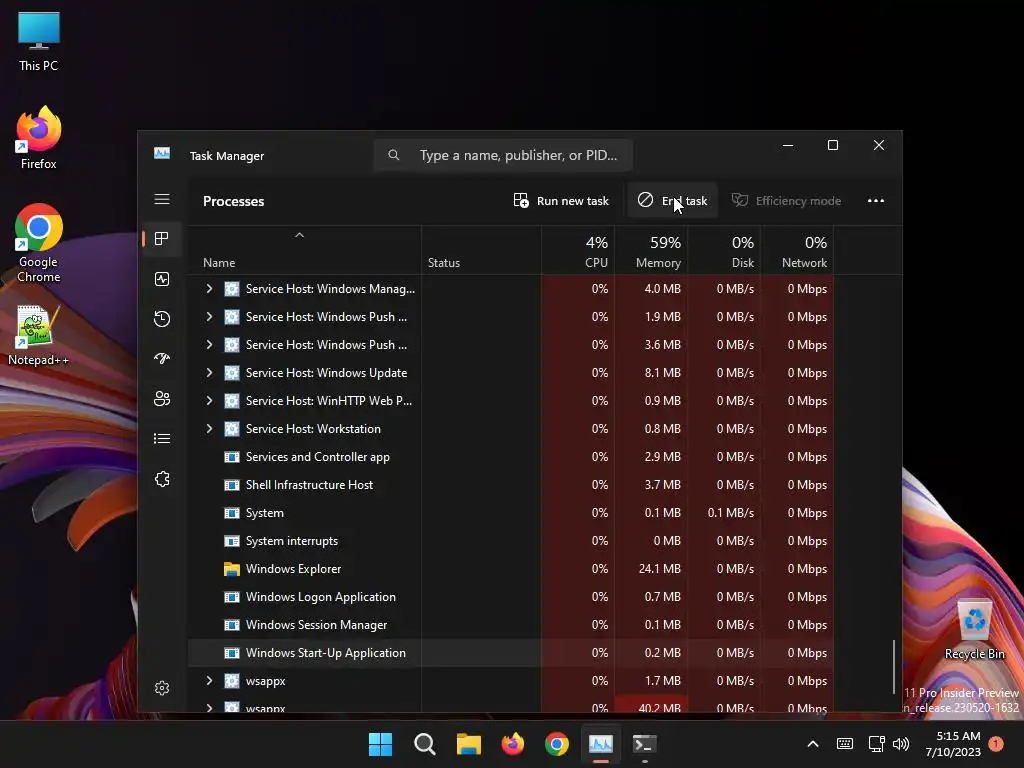Image resolution: width=1024 pixels, height=768 pixels.
Task: Open File Explorer from the taskbar
Action: (x=468, y=744)
